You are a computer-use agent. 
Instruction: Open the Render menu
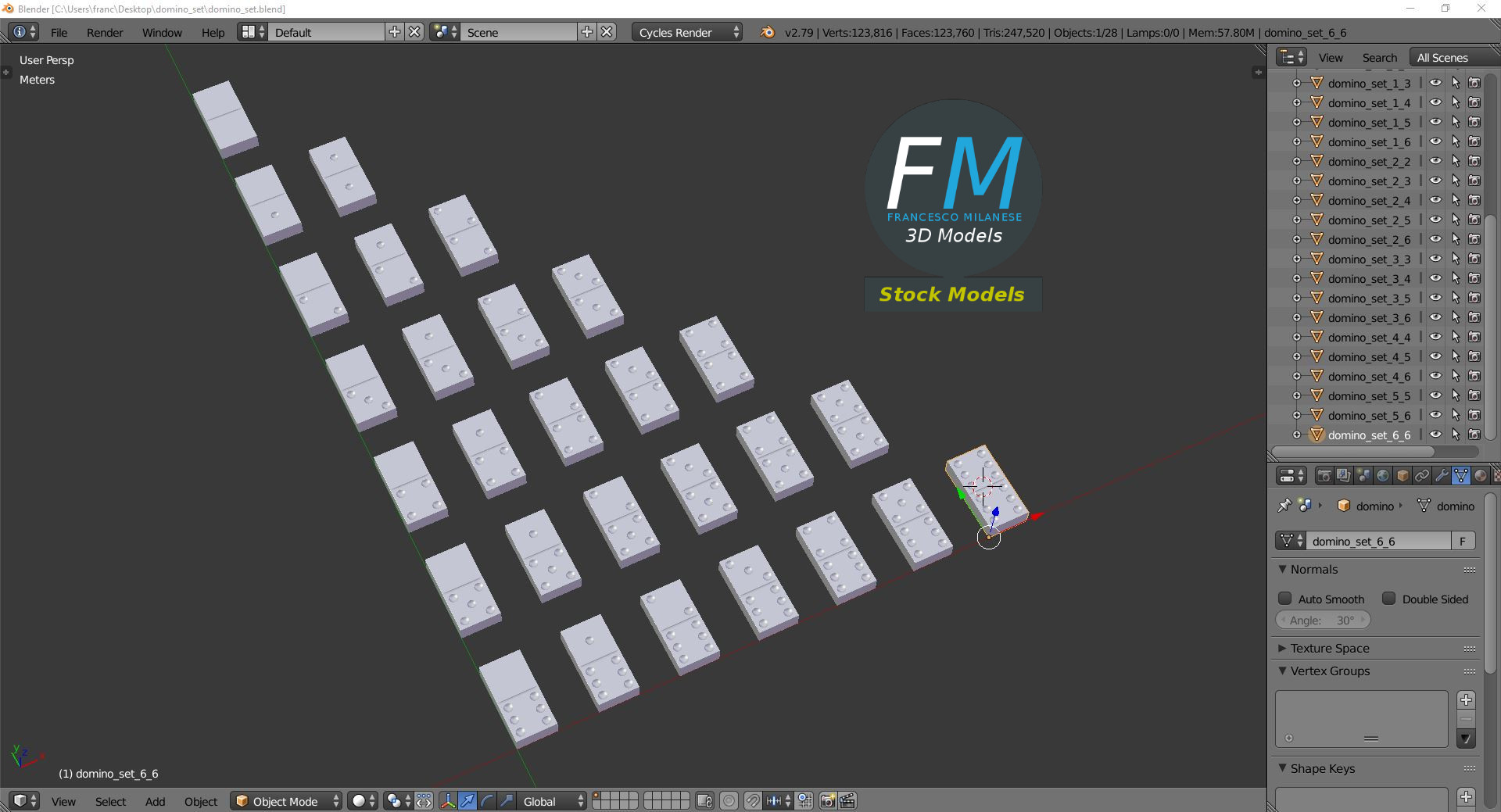click(x=104, y=32)
